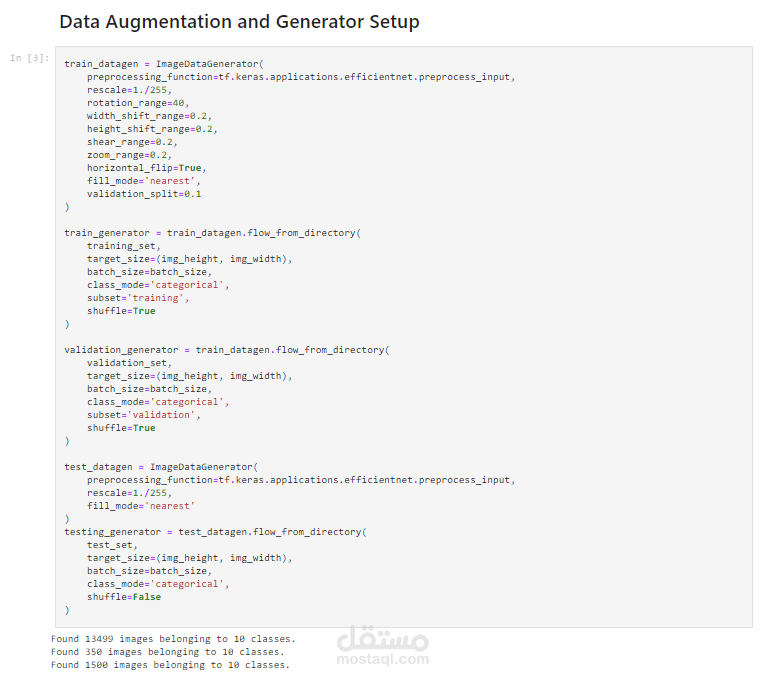Screen dimensions: 766x681
Task: Click the subset='validation' line
Action: 143,415
